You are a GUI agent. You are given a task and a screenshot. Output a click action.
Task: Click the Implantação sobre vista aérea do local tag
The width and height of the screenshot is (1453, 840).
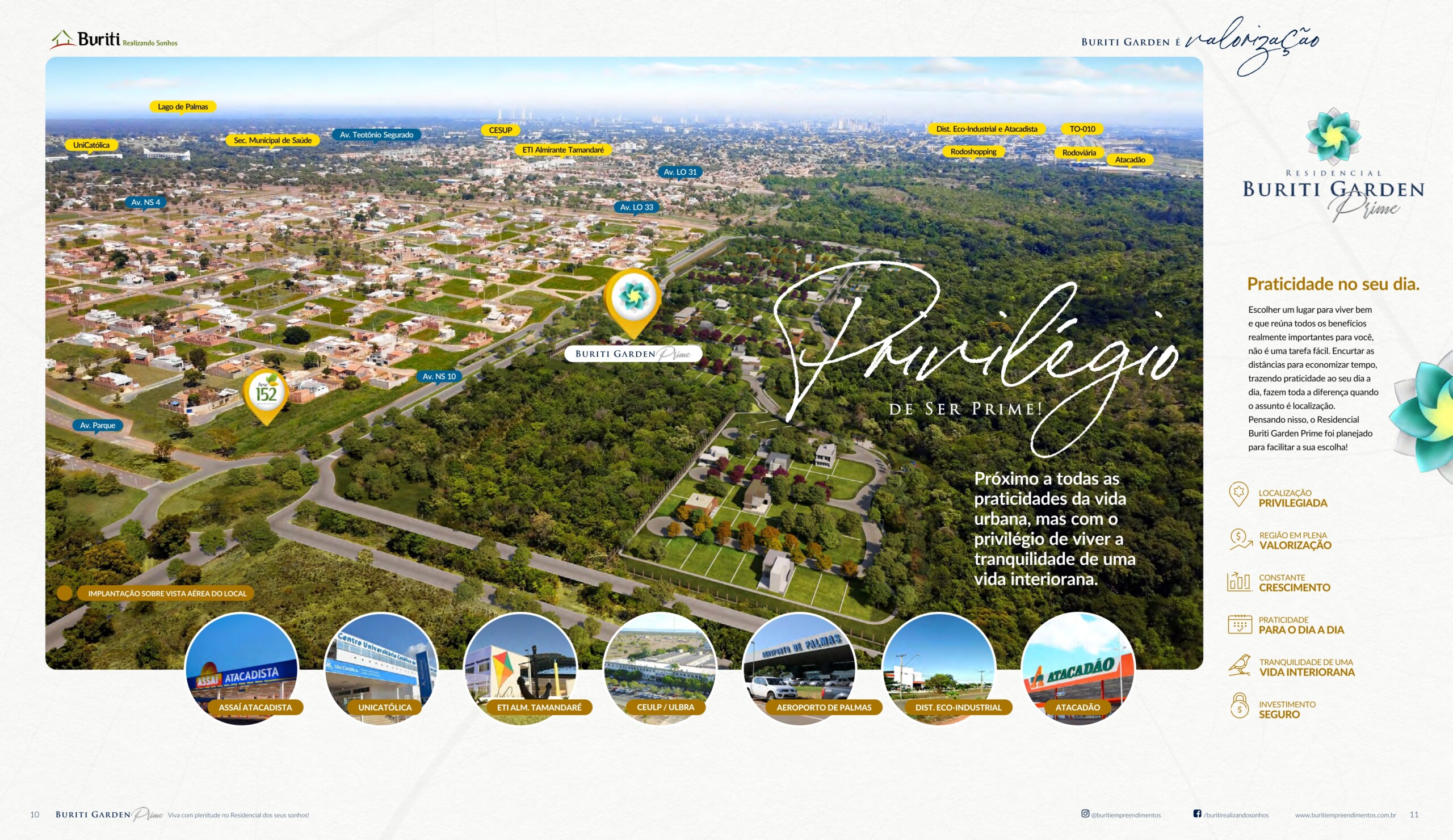coord(167,593)
